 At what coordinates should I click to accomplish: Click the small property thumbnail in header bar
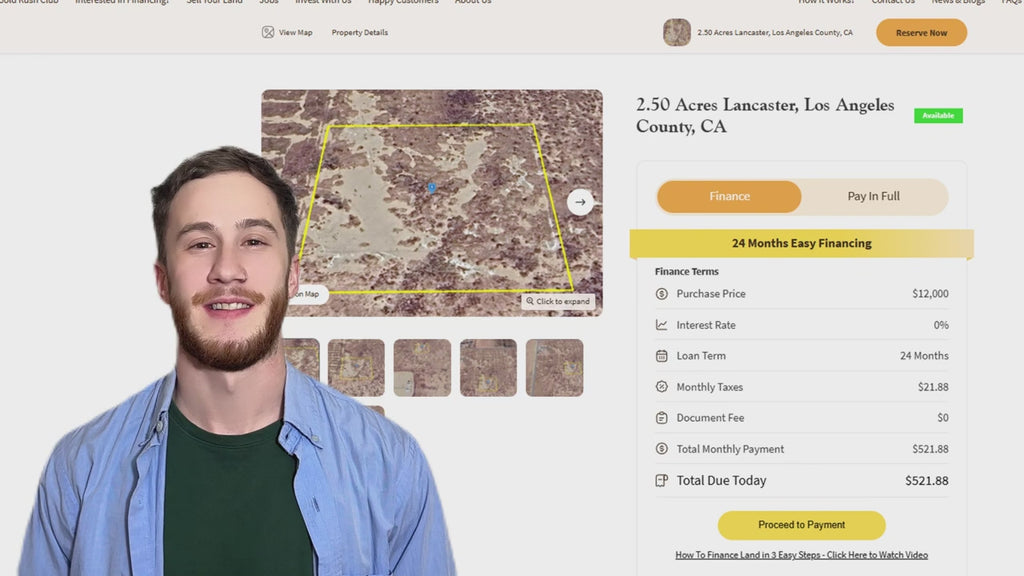(x=677, y=33)
